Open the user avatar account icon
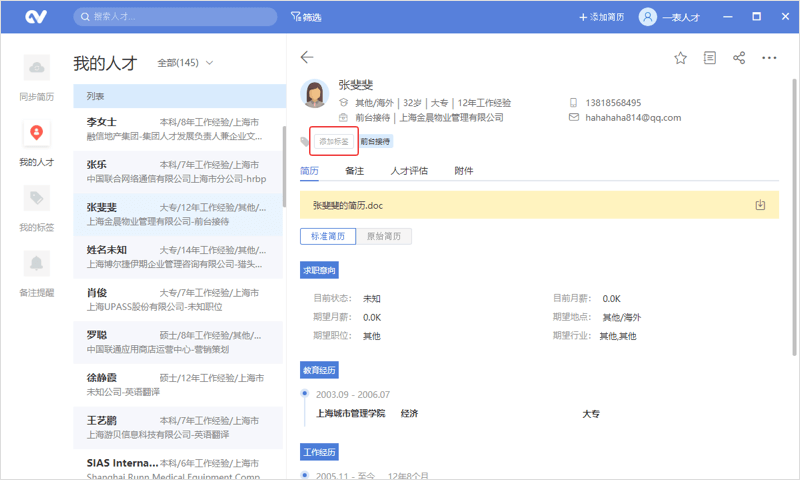The height and width of the screenshot is (480, 800). point(647,17)
